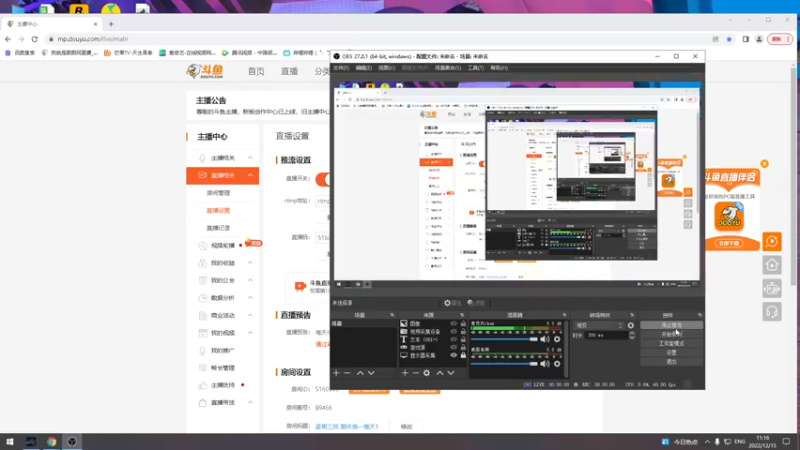Toggle visibility of the text (GDI+) source
The width and height of the screenshot is (800, 450).
[454, 339]
